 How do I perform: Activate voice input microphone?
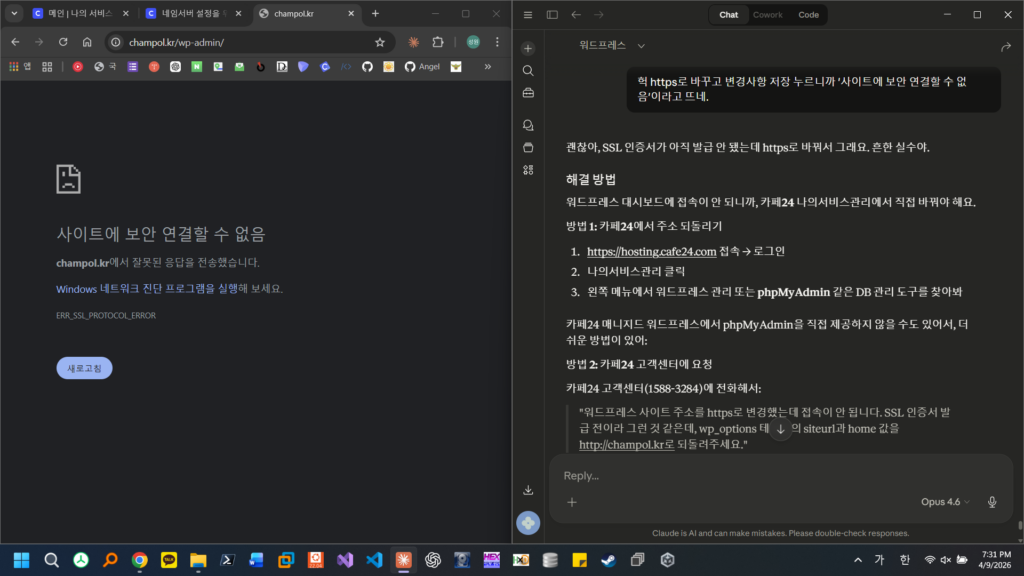click(991, 502)
